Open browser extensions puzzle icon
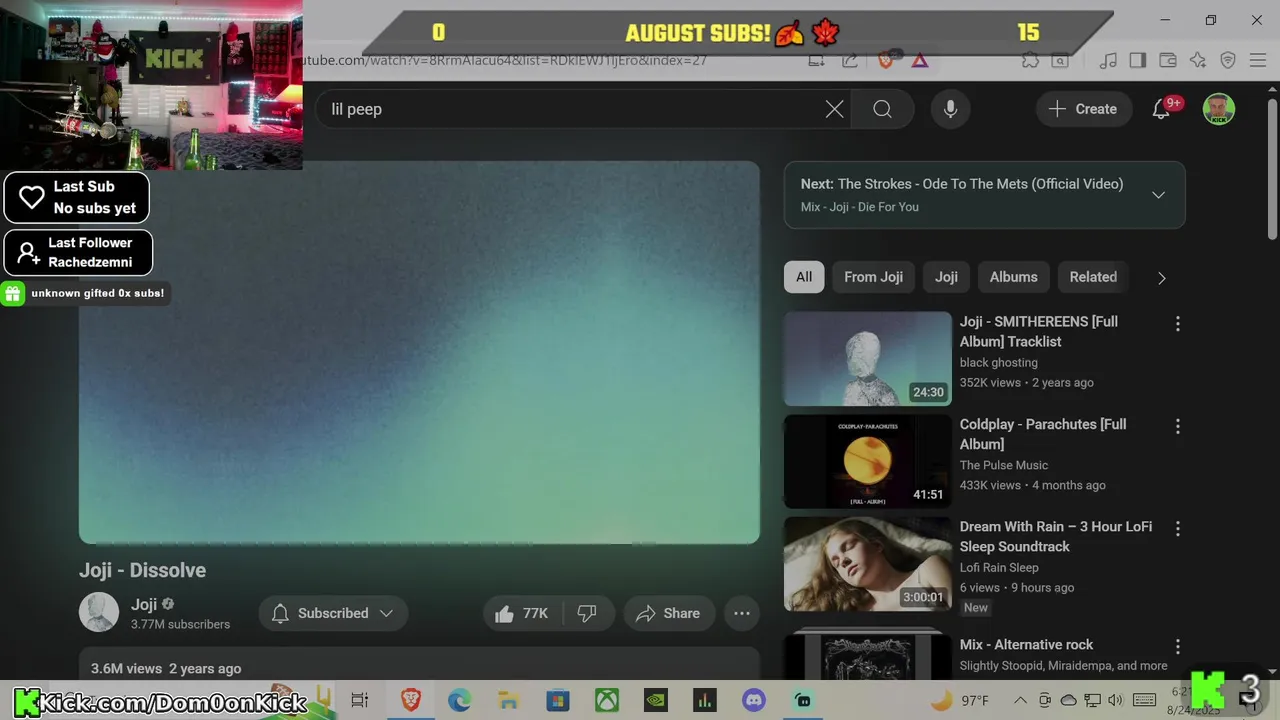The image size is (1280, 720). pyautogui.click(x=1031, y=61)
